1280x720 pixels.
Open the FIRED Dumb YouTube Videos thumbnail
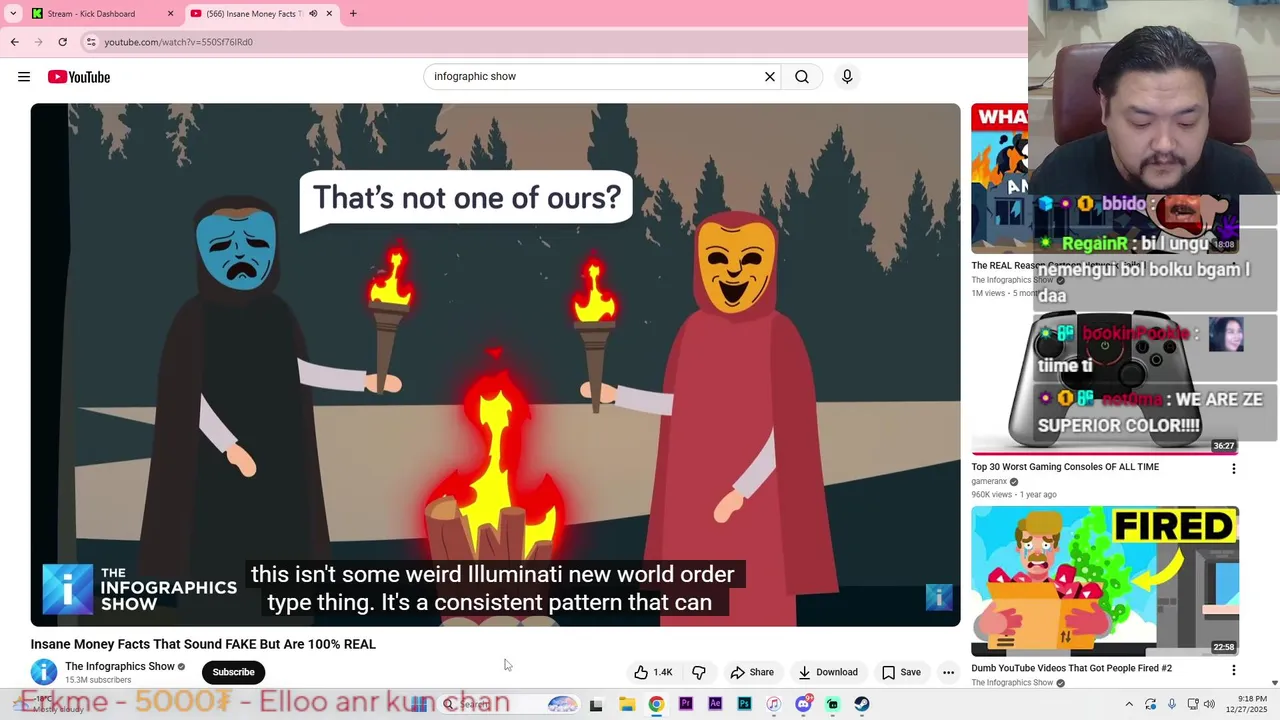point(1105,581)
